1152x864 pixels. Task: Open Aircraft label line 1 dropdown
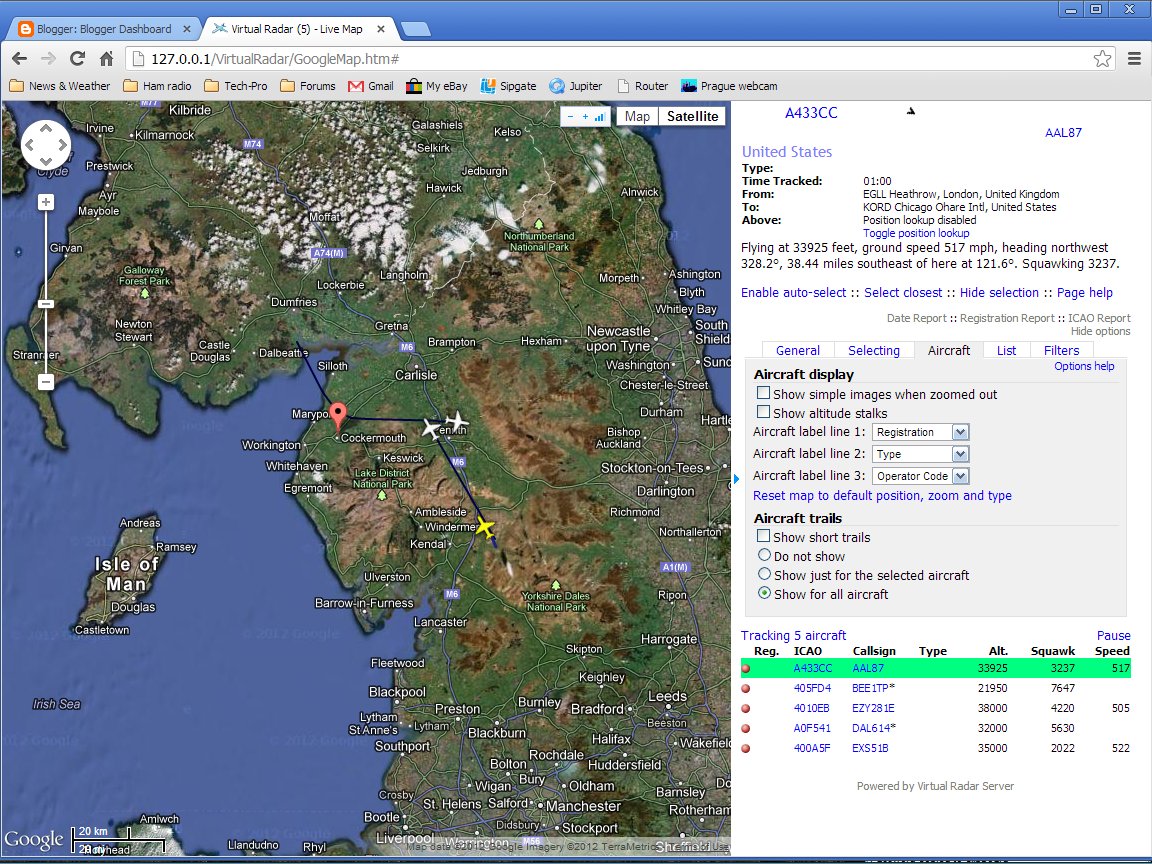tap(921, 432)
